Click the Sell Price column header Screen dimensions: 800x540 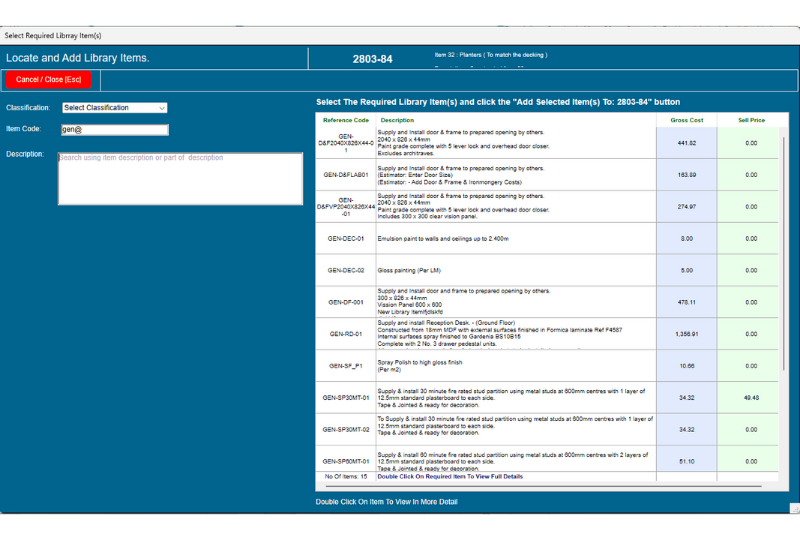pyautogui.click(x=751, y=120)
